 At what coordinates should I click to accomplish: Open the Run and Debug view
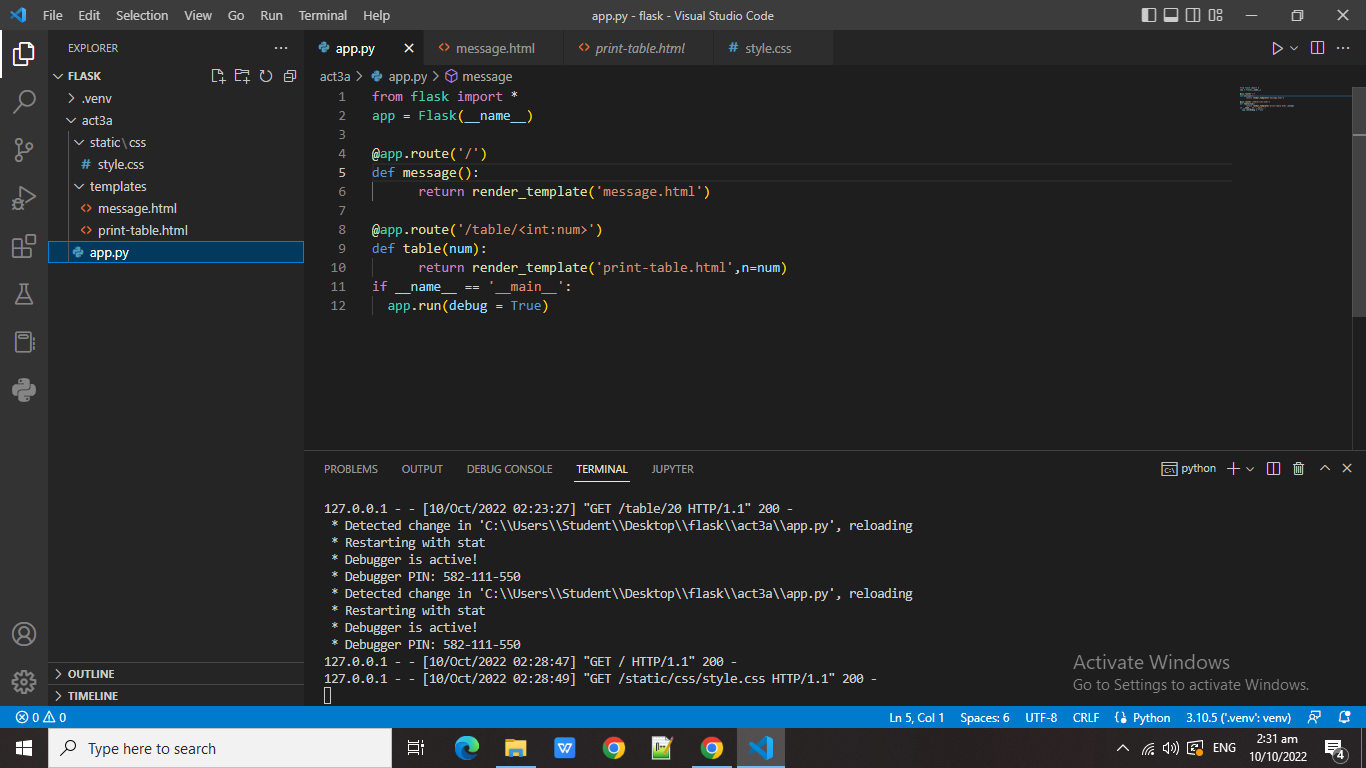click(x=23, y=197)
